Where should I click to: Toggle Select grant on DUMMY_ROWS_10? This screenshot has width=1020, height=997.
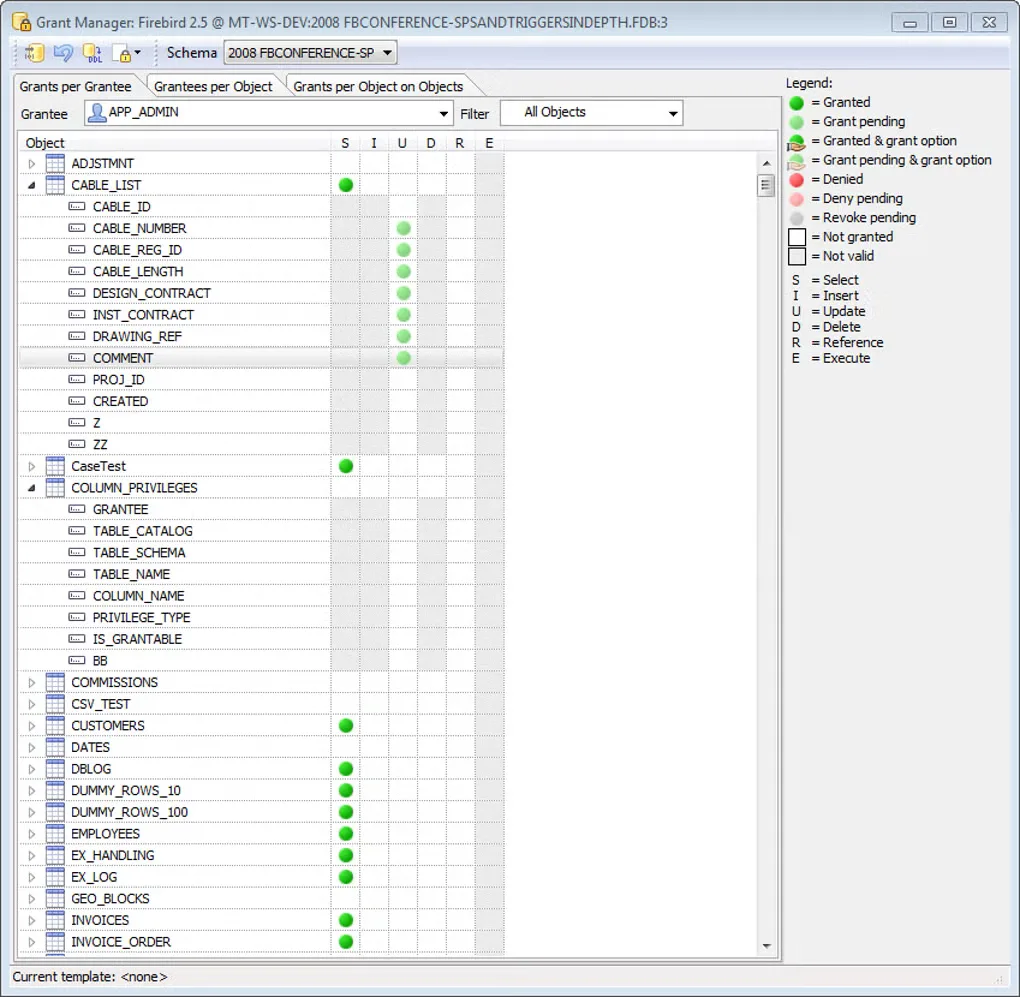click(346, 790)
